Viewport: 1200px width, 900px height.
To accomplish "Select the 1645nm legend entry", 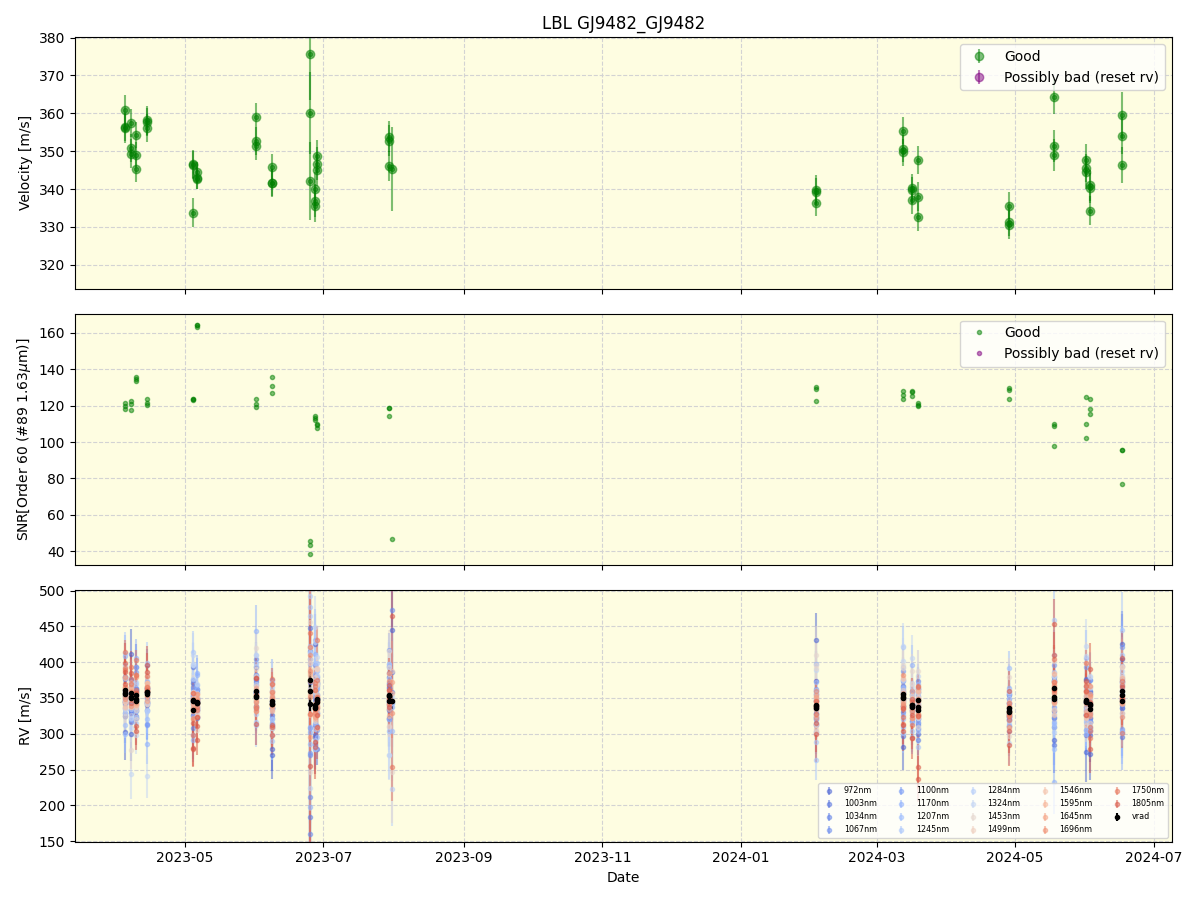I will (1066, 816).
